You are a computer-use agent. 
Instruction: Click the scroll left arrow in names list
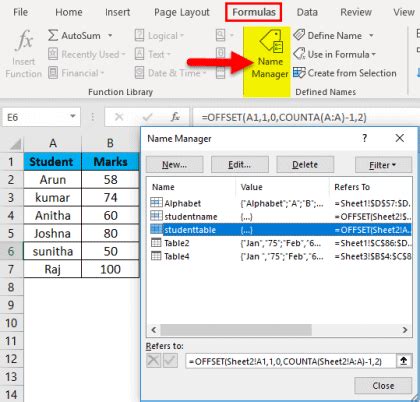(154, 330)
